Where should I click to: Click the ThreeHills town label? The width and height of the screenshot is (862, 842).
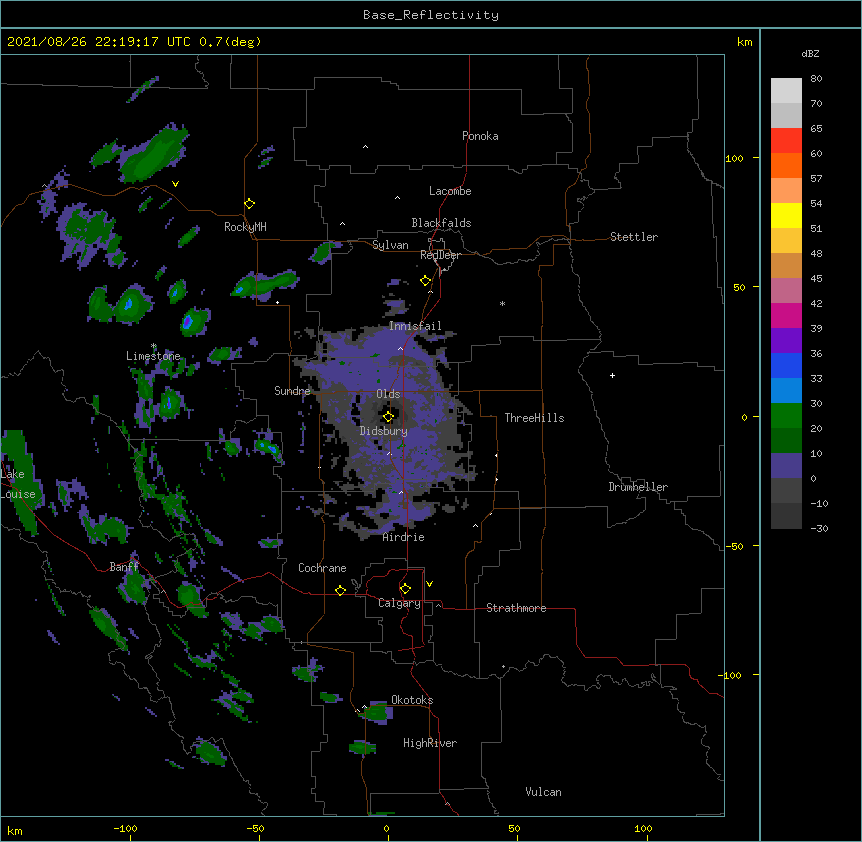click(x=534, y=418)
